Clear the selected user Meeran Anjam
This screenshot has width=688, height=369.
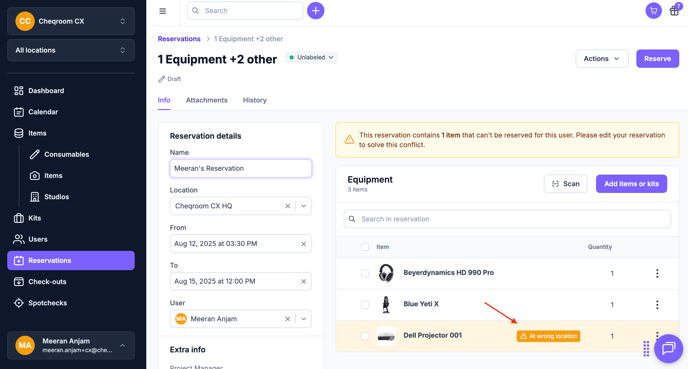287,319
